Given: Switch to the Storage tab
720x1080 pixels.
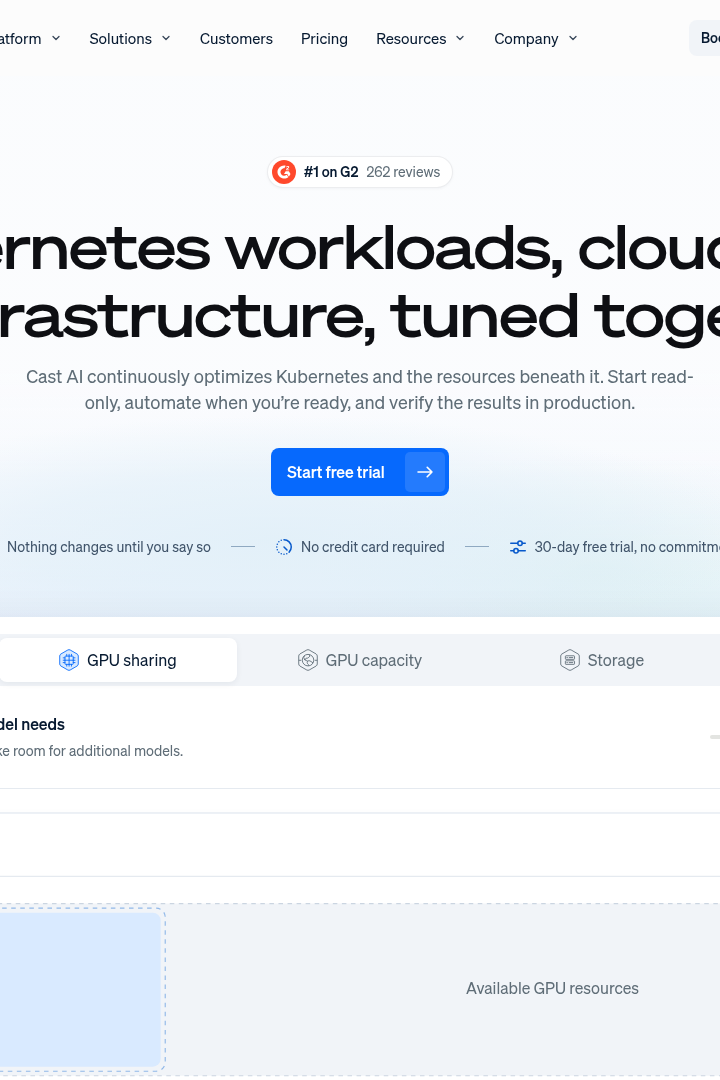Looking at the screenshot, I should click(x=601, y=660).
